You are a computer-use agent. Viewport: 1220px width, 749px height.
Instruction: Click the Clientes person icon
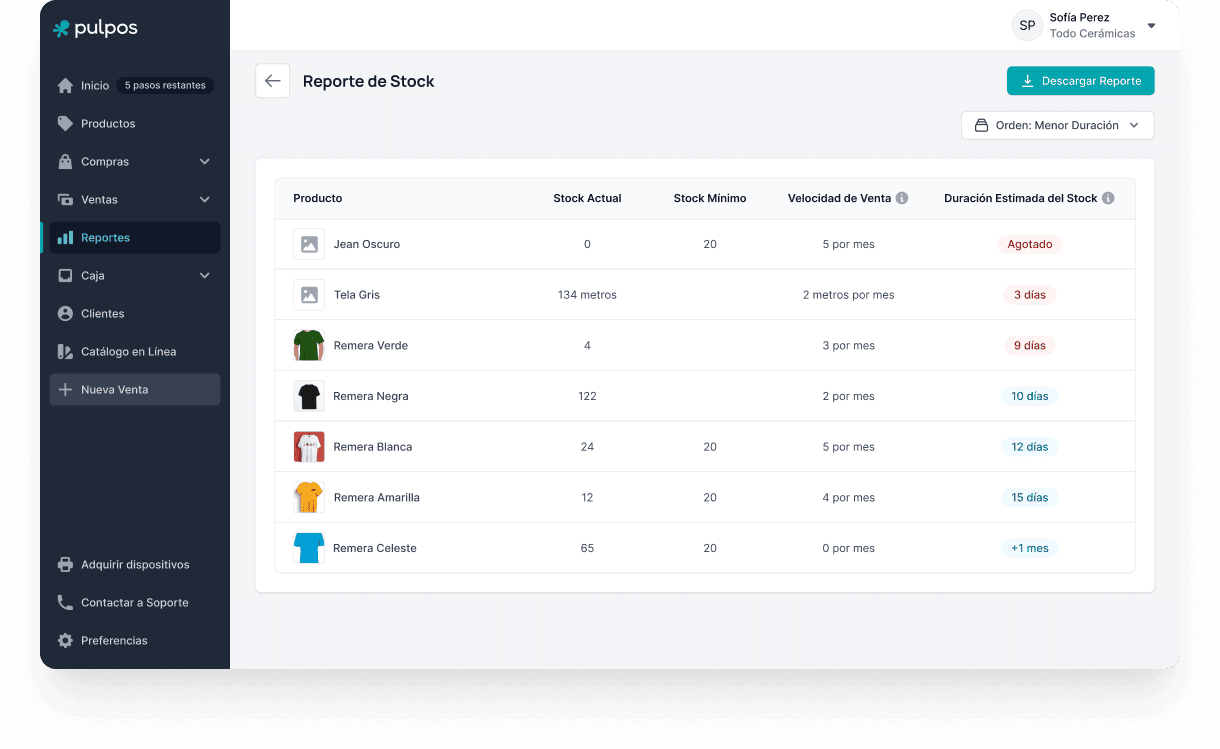(x=65, y=314)
